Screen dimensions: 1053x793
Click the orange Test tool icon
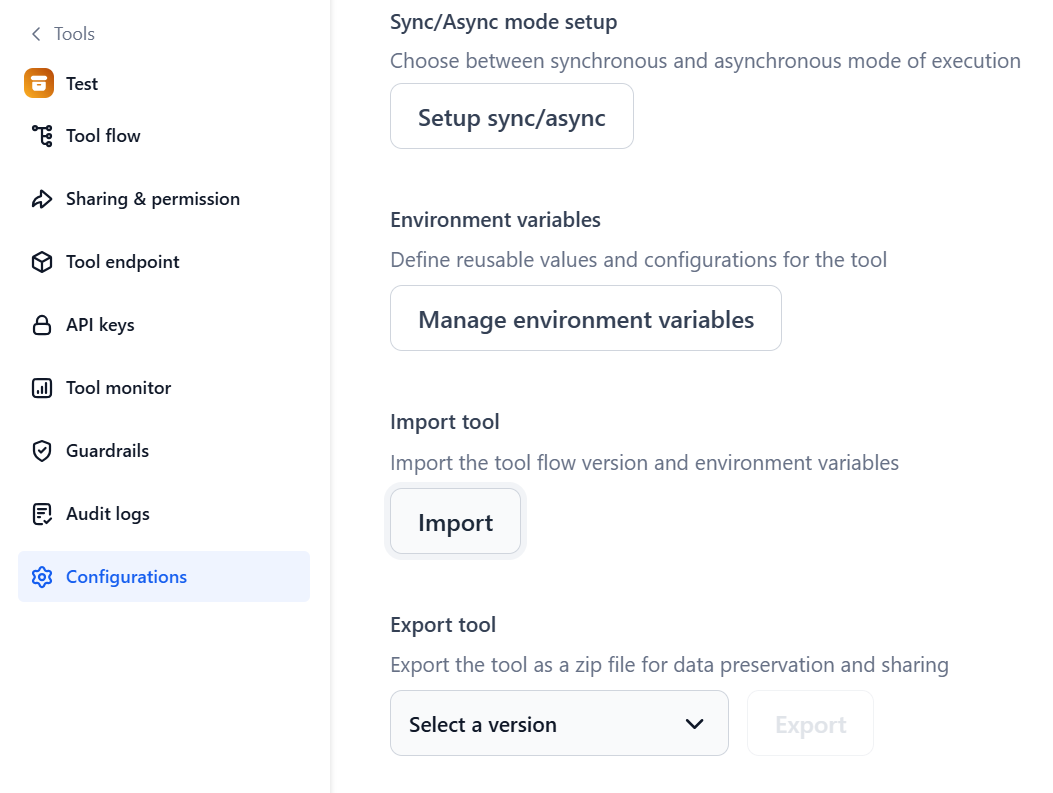pos(39,83)
